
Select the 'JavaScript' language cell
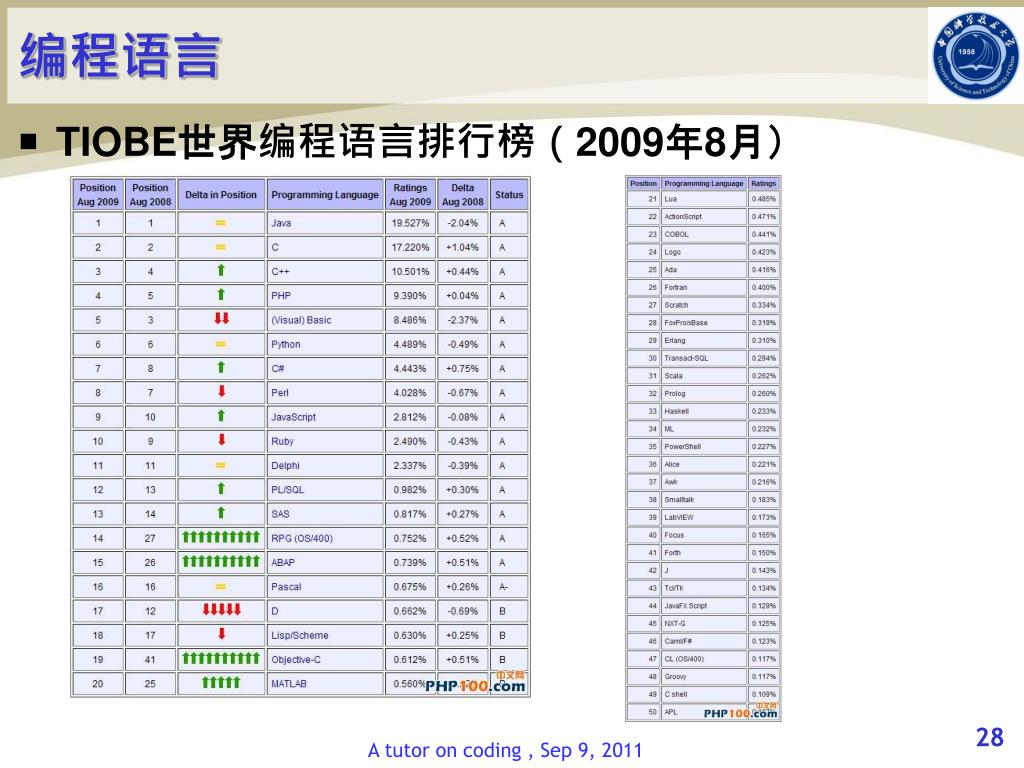click(325, 417)
